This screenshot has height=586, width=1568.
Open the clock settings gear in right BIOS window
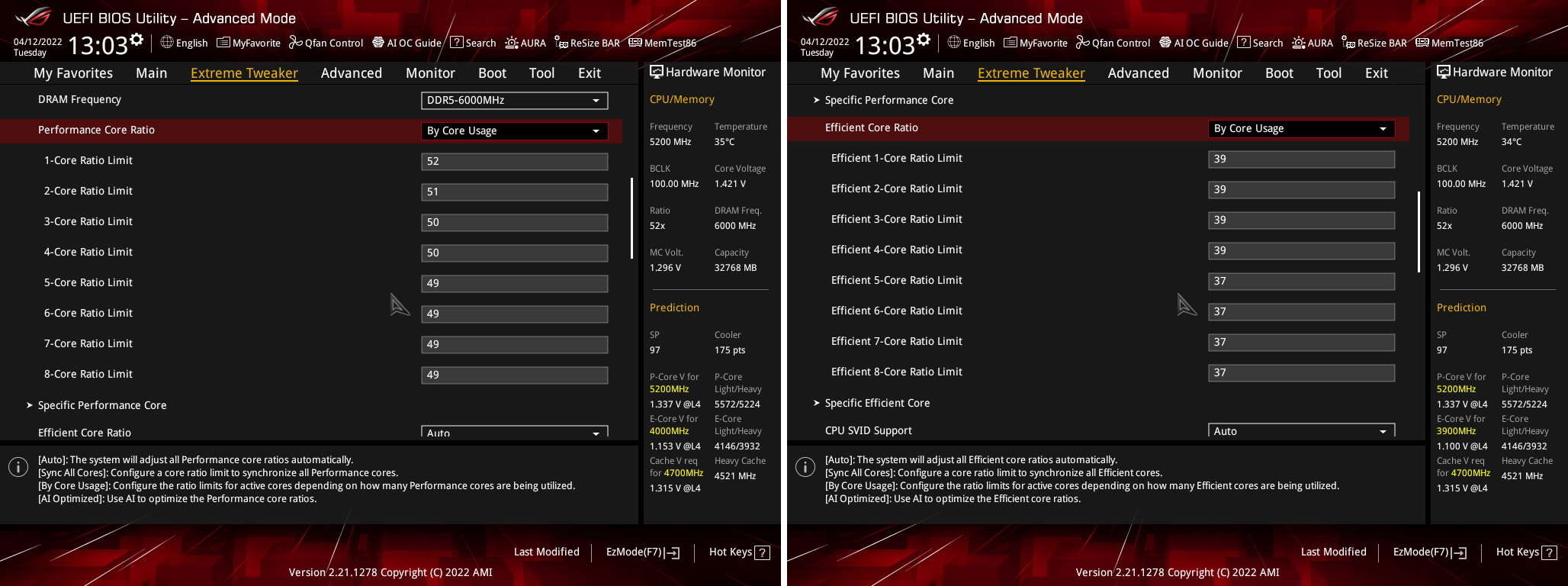point(924,40)
